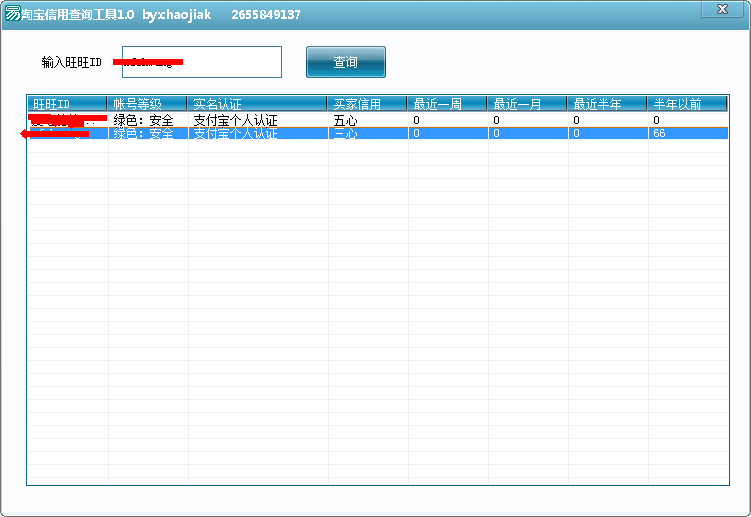The height and width of the screenshot is (517, 751).
Task: Sort by 旺旺ID column header
Action: 67,103
